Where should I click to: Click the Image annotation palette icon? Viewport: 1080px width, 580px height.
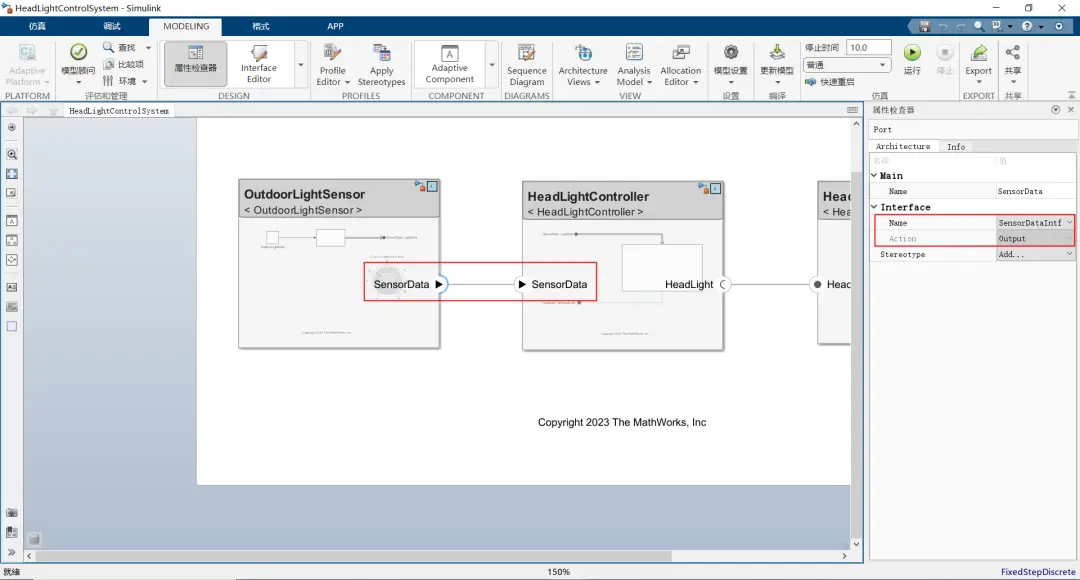click(12, 307)
